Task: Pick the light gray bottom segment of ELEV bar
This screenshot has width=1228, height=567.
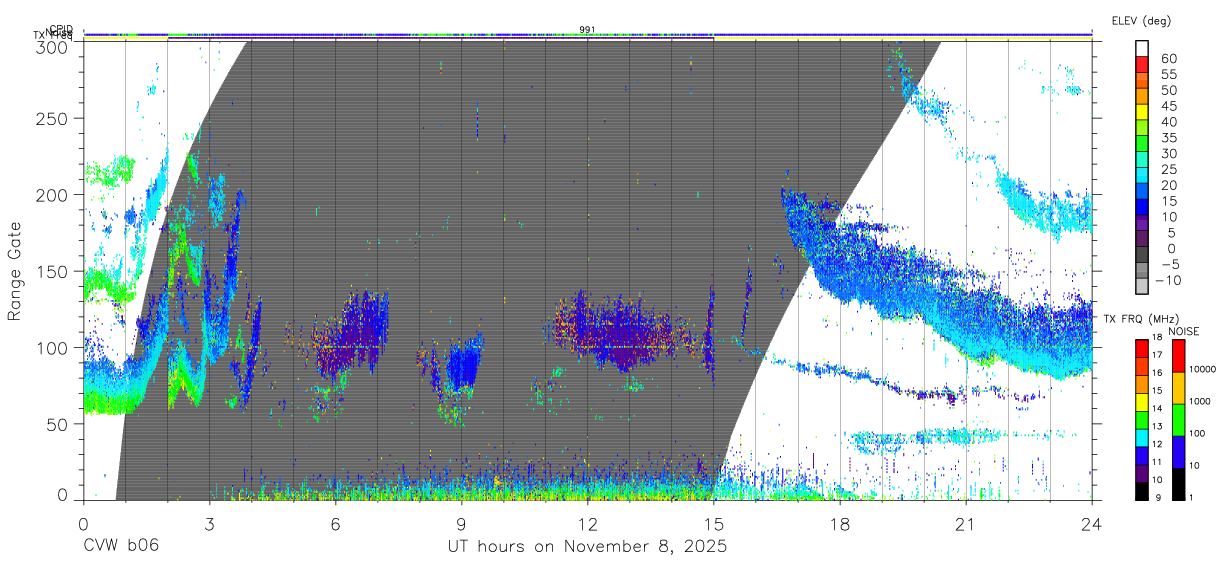Action: coord(1142,287)
